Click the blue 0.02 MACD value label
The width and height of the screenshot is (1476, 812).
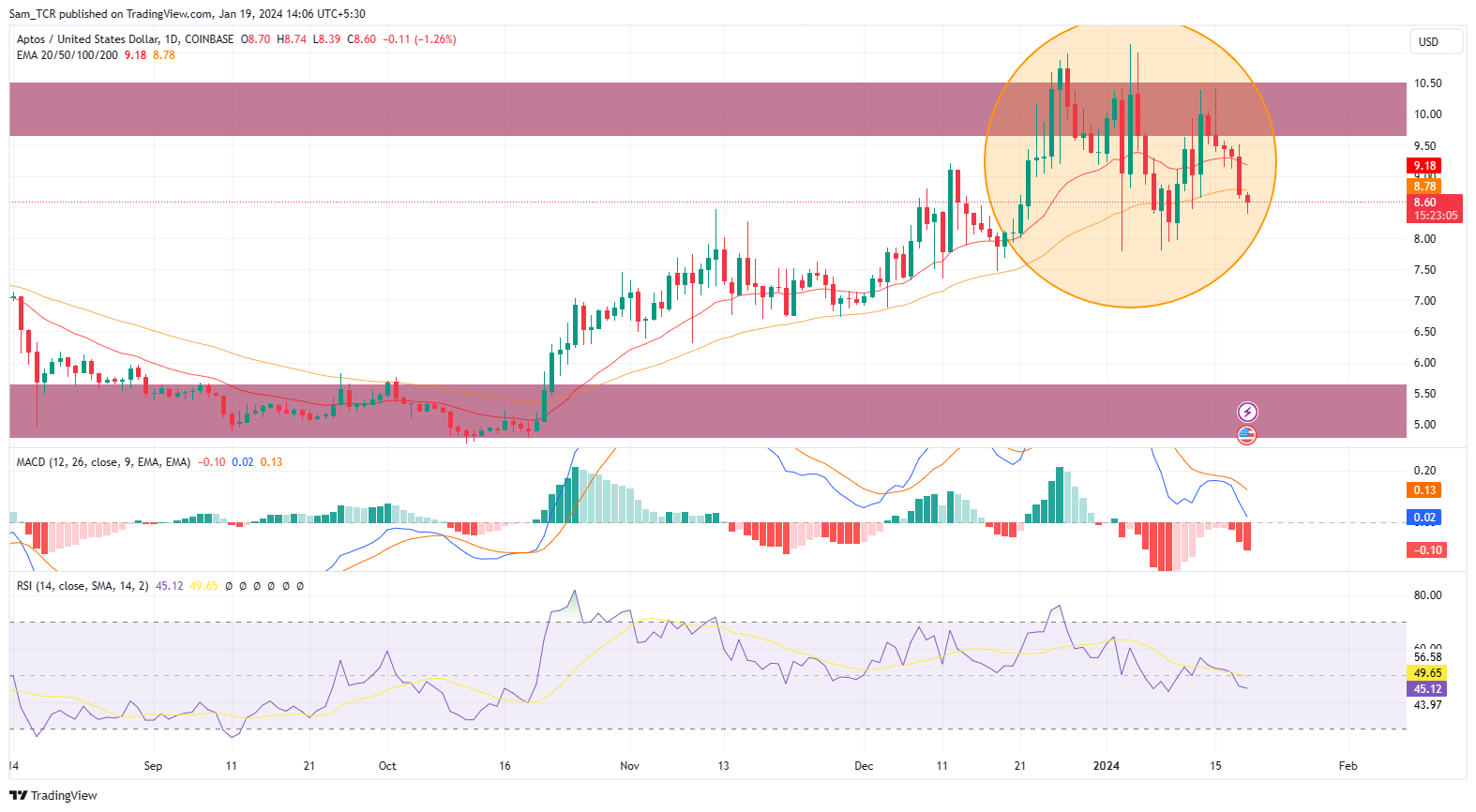1425,518
